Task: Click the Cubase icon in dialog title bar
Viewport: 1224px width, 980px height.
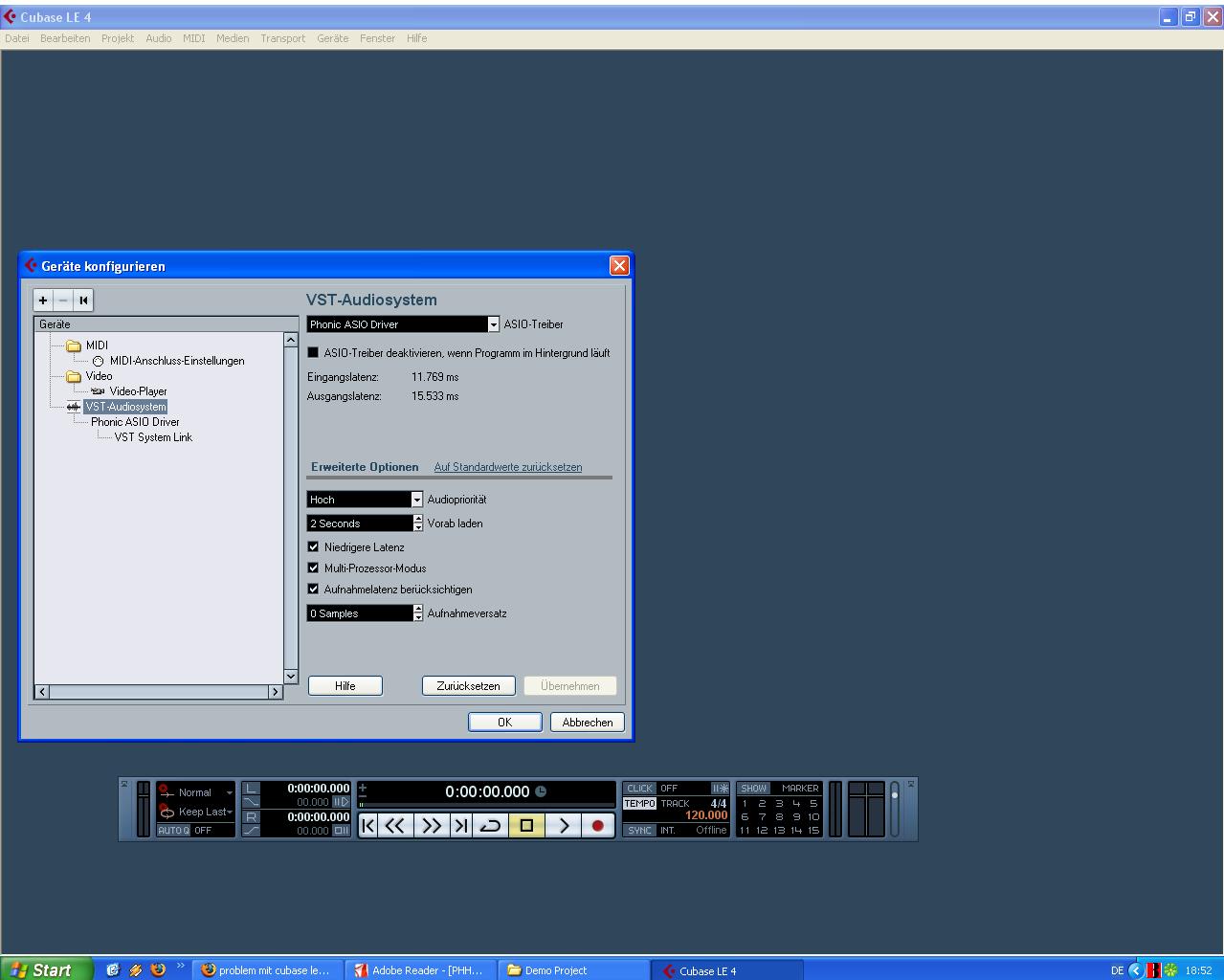Action: tap(31, 266)
